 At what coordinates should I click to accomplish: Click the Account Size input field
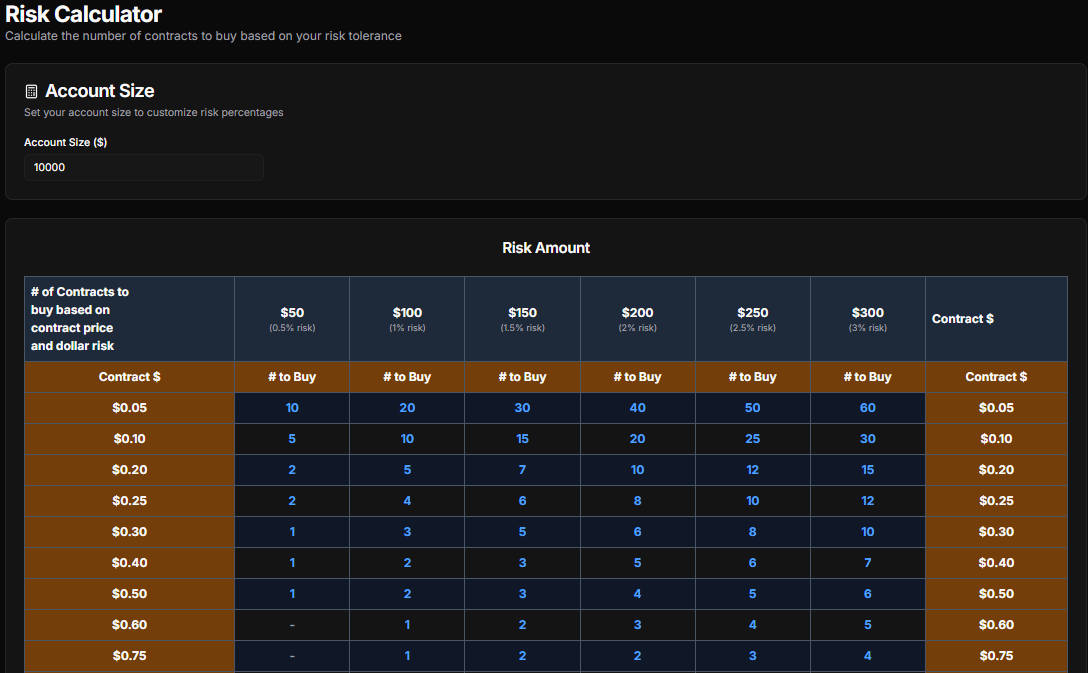tap(143, 167)
